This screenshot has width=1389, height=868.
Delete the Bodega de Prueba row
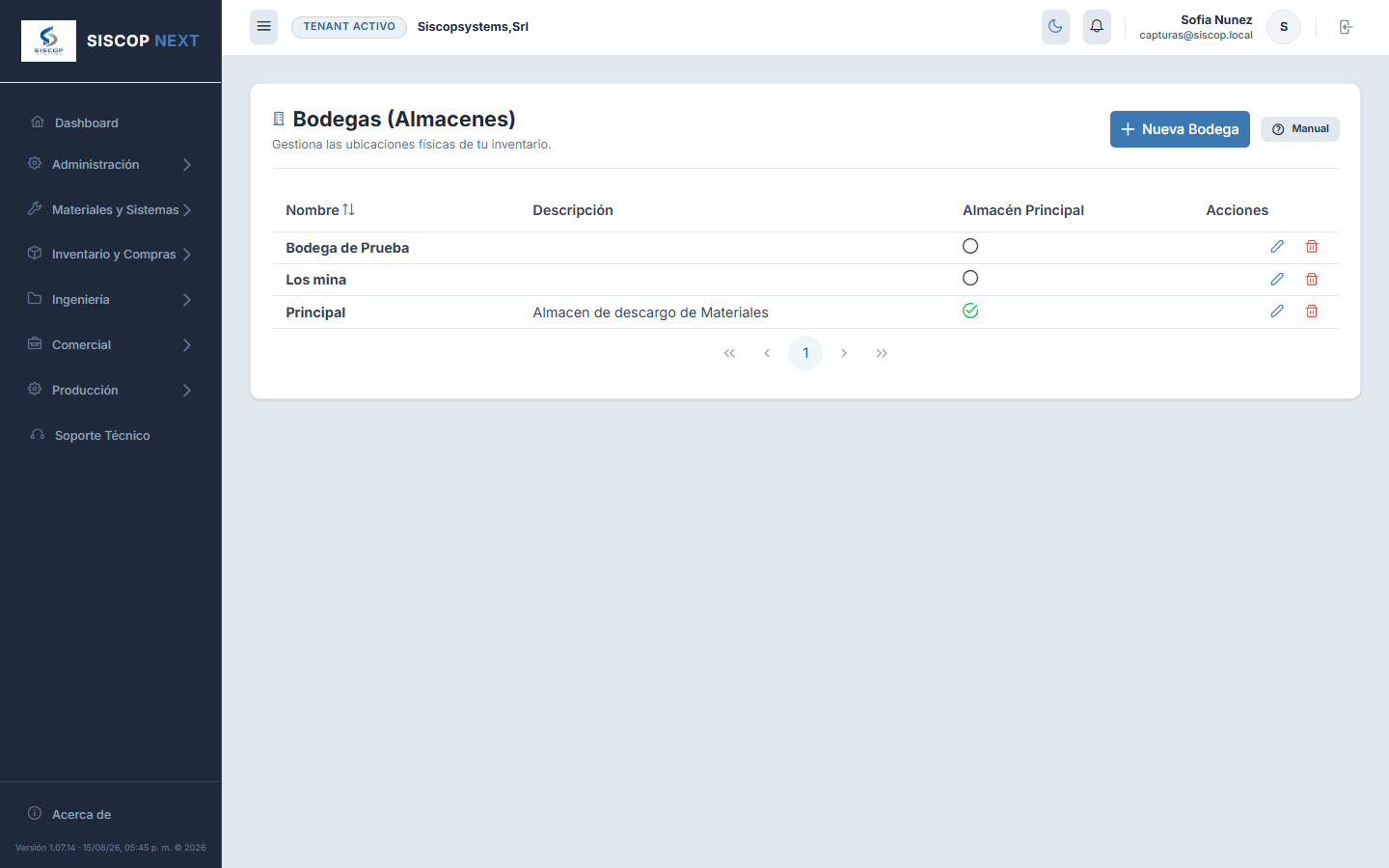pyautogui.click(x=1312, y=247)
